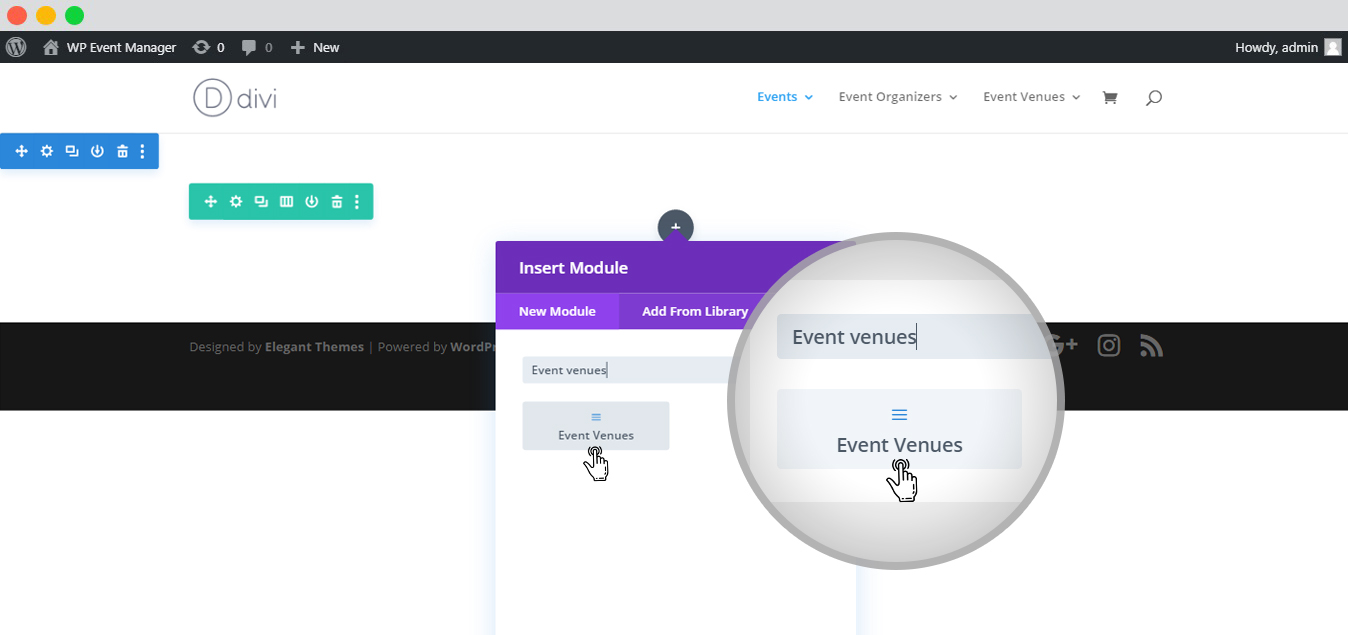1348x635 pixels.
Task: Open the + New menu in admin bar
Action: pos(315,47)
